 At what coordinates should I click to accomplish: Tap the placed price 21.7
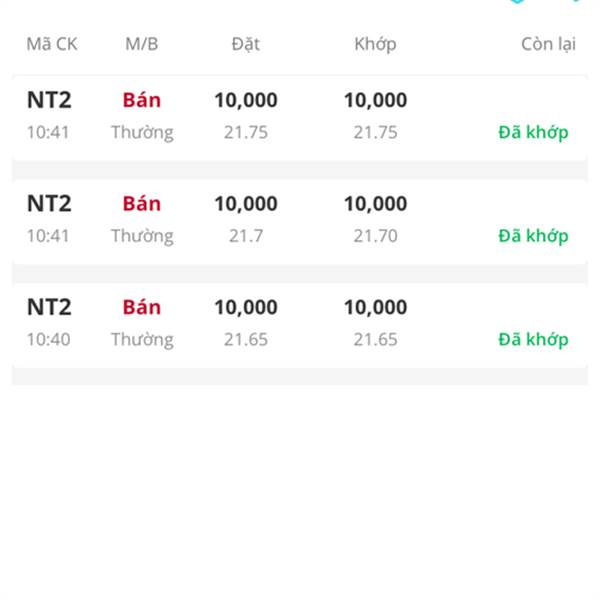pyautogui.click(x=246, y=236)
